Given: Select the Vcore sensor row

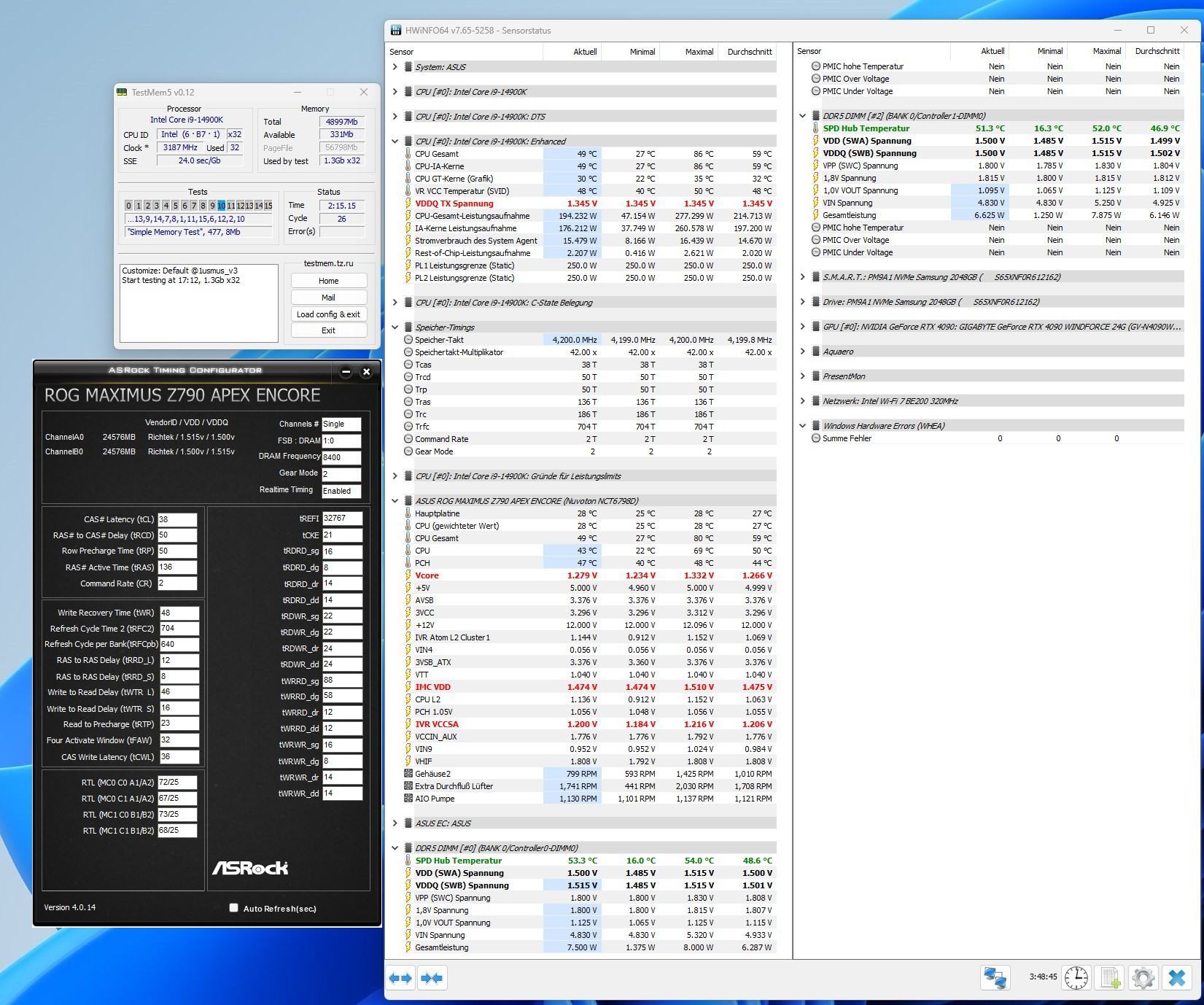Looking at the screenshot, I should tap(427, 575).
